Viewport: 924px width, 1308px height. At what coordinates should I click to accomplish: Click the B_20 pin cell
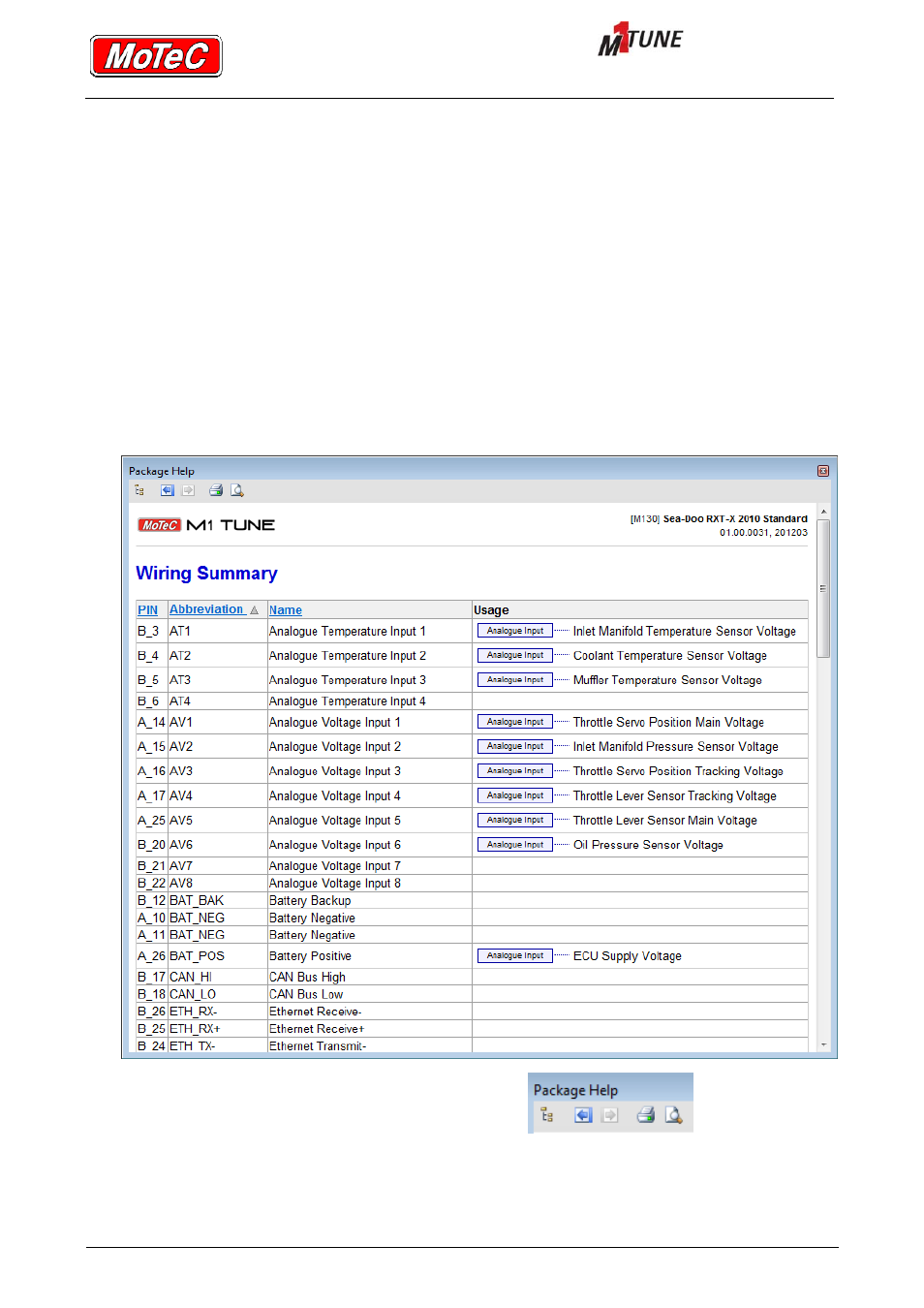coord(151,845)
